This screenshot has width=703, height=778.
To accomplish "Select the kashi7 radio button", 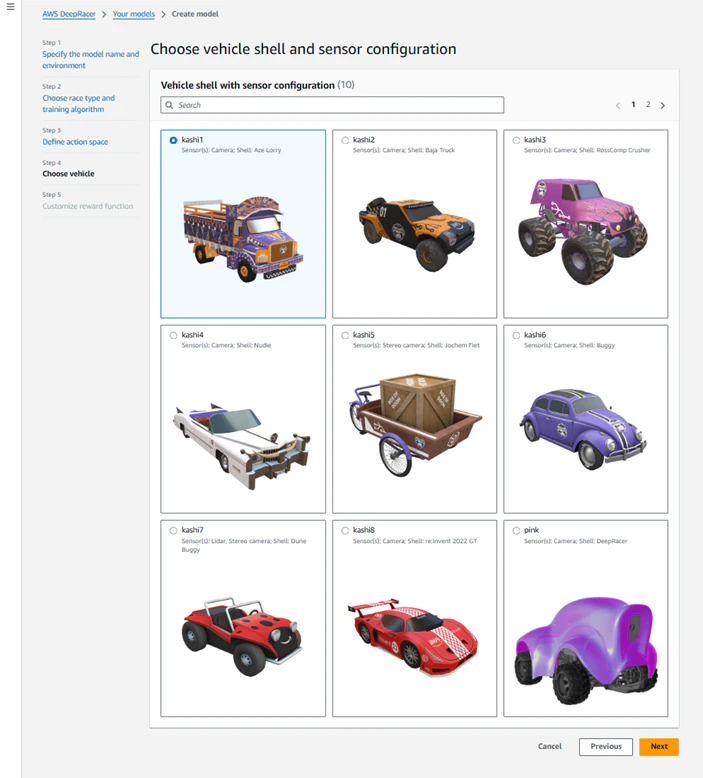I will 173,530.
